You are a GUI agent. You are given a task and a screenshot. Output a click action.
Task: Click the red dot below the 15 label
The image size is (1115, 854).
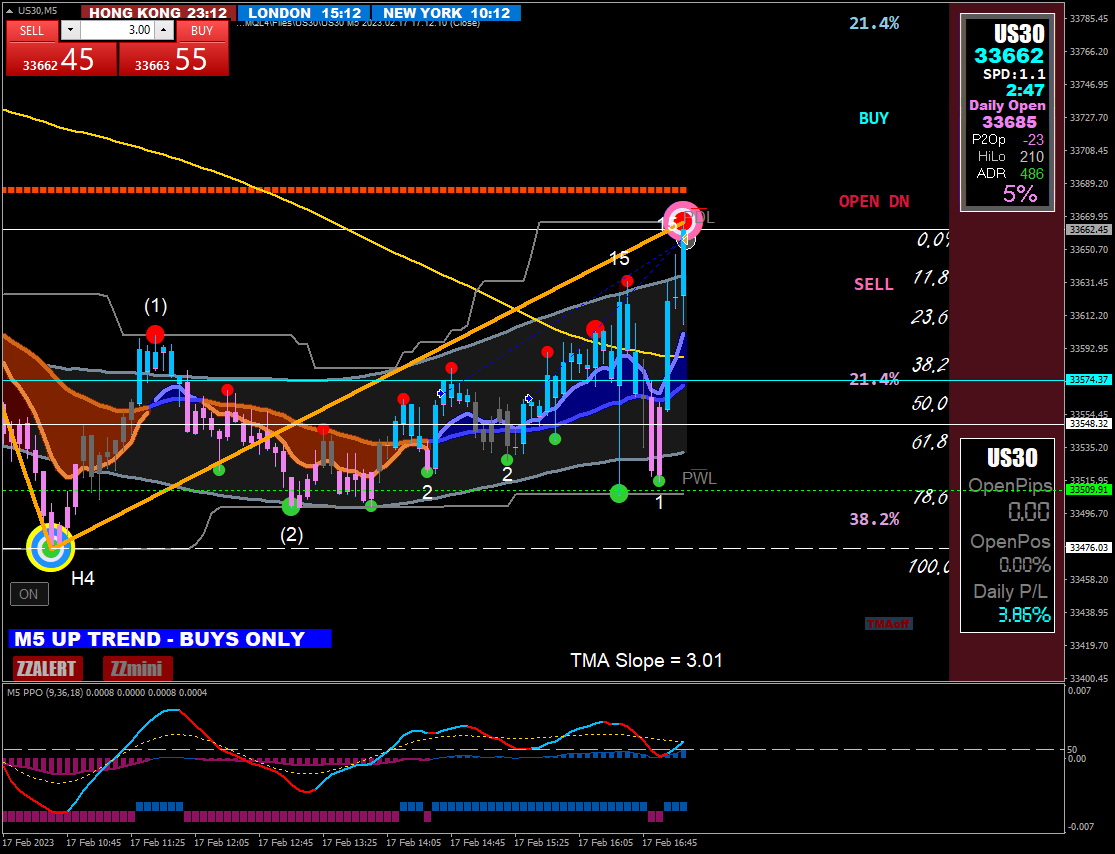click(626, 281)
